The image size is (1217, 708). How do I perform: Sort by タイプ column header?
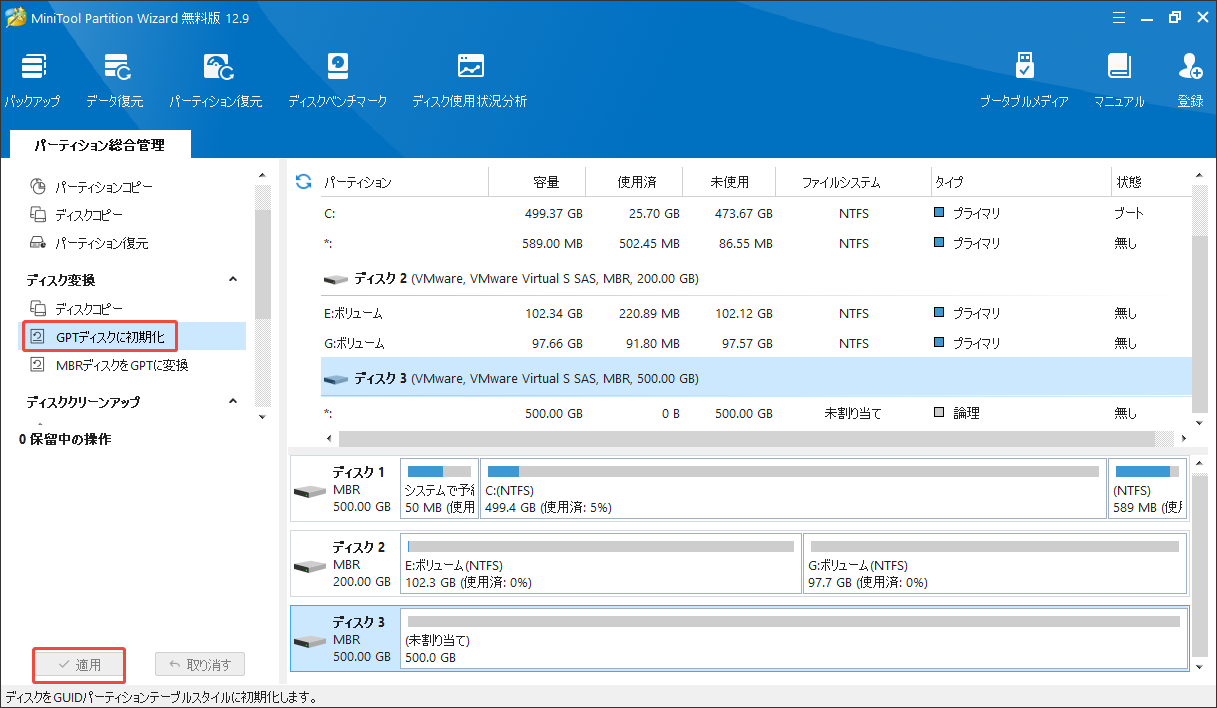pyautogui.click(x=949, y=182)
